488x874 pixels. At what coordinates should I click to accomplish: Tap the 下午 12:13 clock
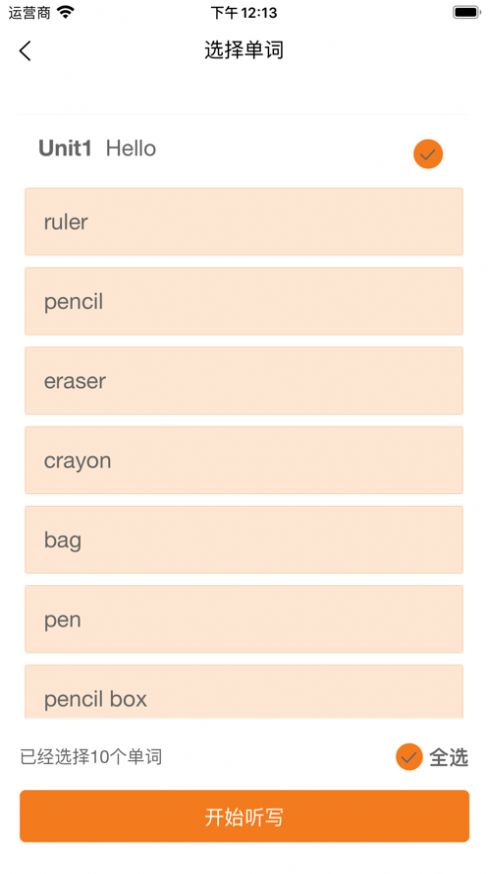tap(244, 12)
